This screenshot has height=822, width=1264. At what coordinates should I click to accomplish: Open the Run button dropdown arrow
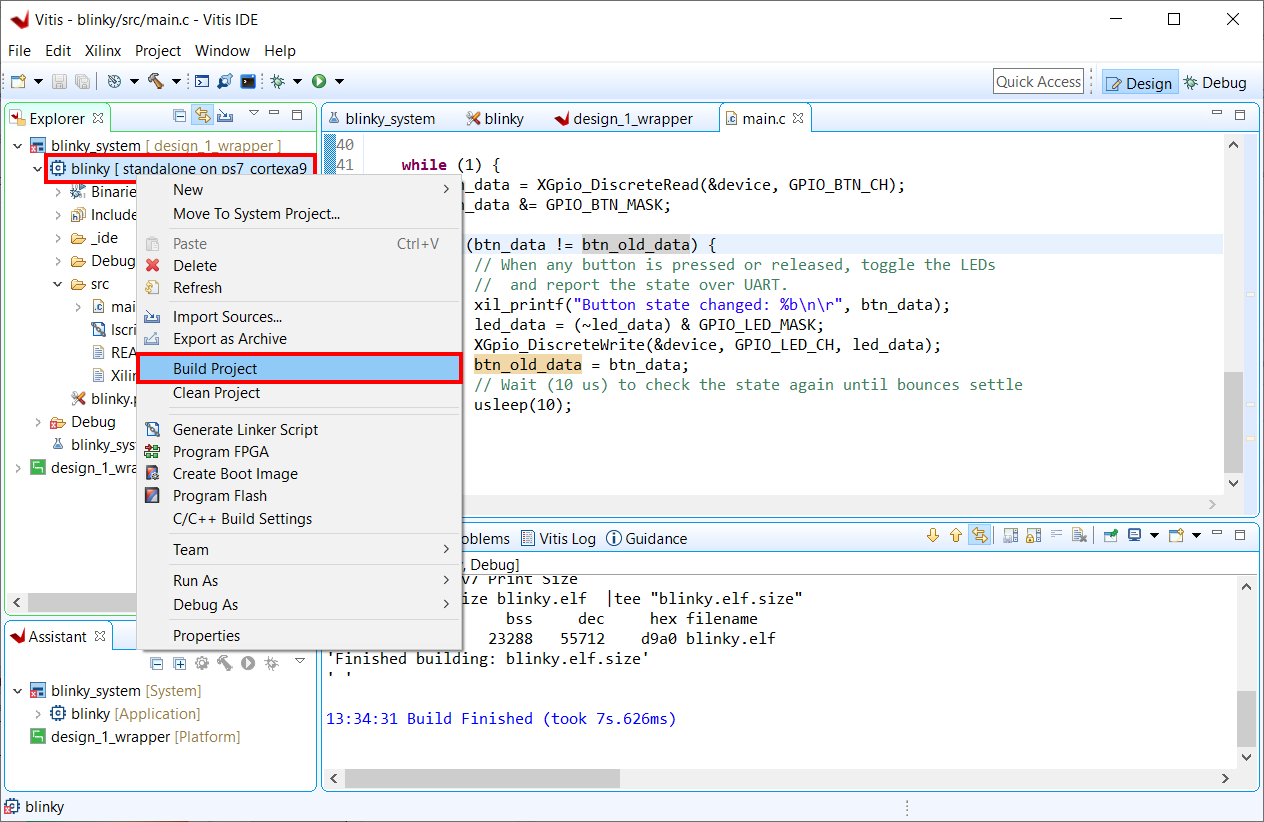[x=339, y=82]
